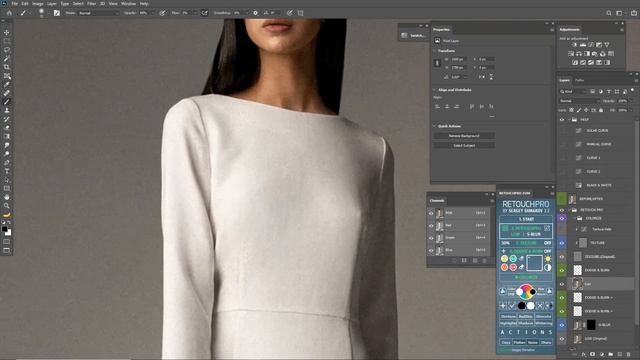Open the File menu
This screenshot has height=360, width=640.
coord(14,3)
